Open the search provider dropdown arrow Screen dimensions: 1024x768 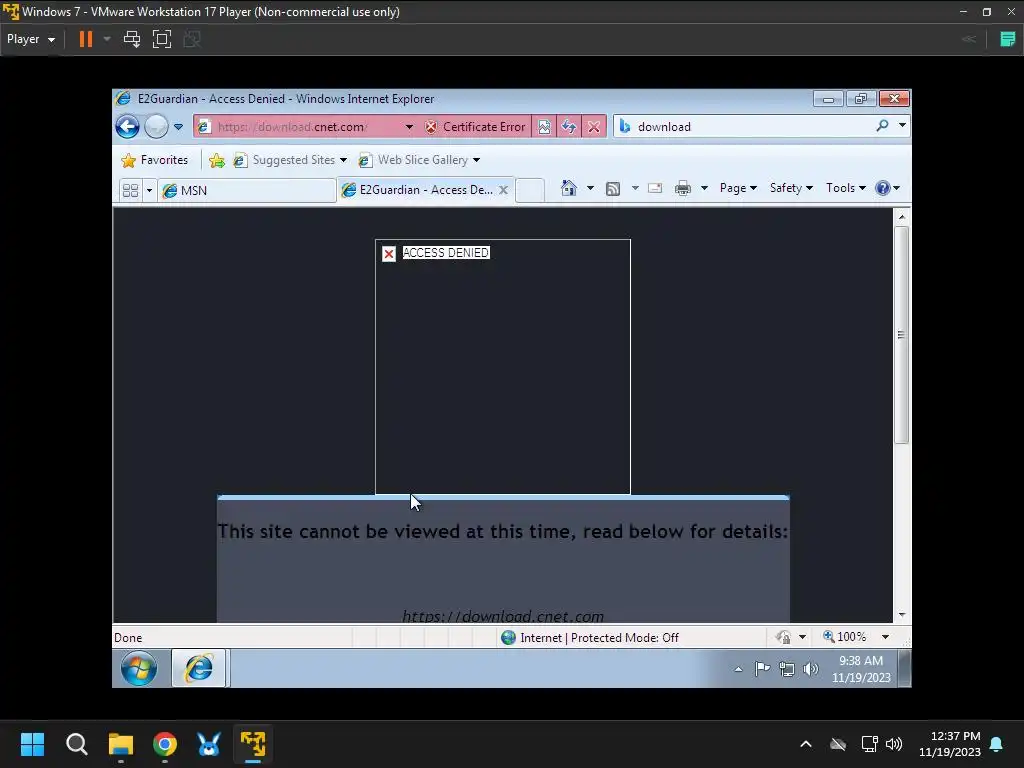tap(903, 125)
